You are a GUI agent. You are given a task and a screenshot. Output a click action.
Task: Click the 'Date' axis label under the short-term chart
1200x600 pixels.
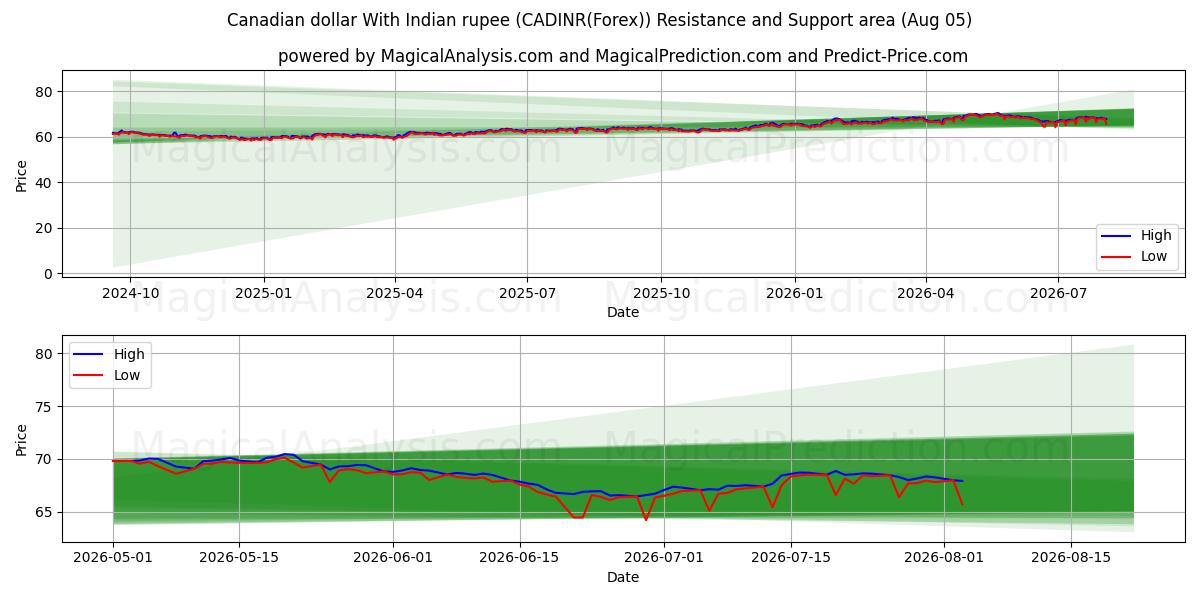click(623, 578)
